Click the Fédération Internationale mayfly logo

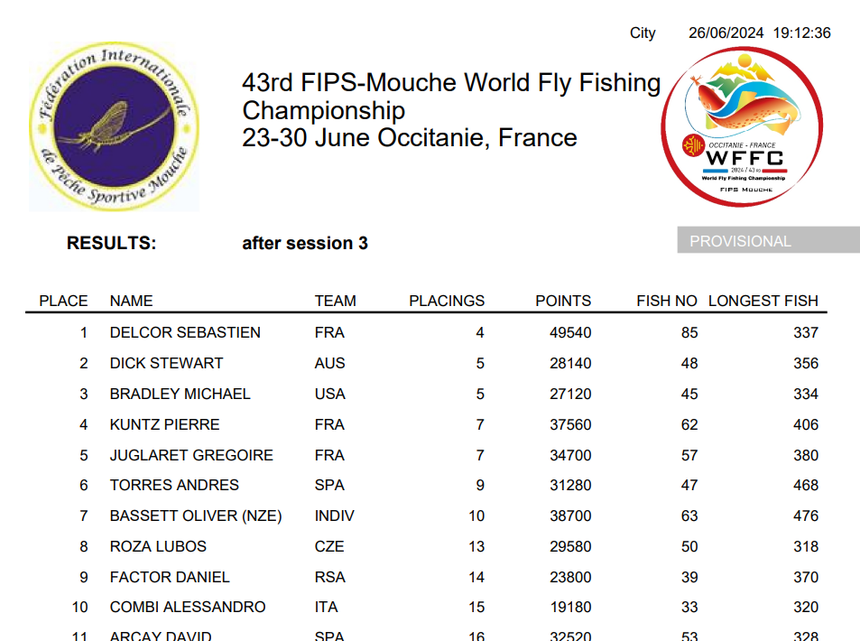[114, 127]
